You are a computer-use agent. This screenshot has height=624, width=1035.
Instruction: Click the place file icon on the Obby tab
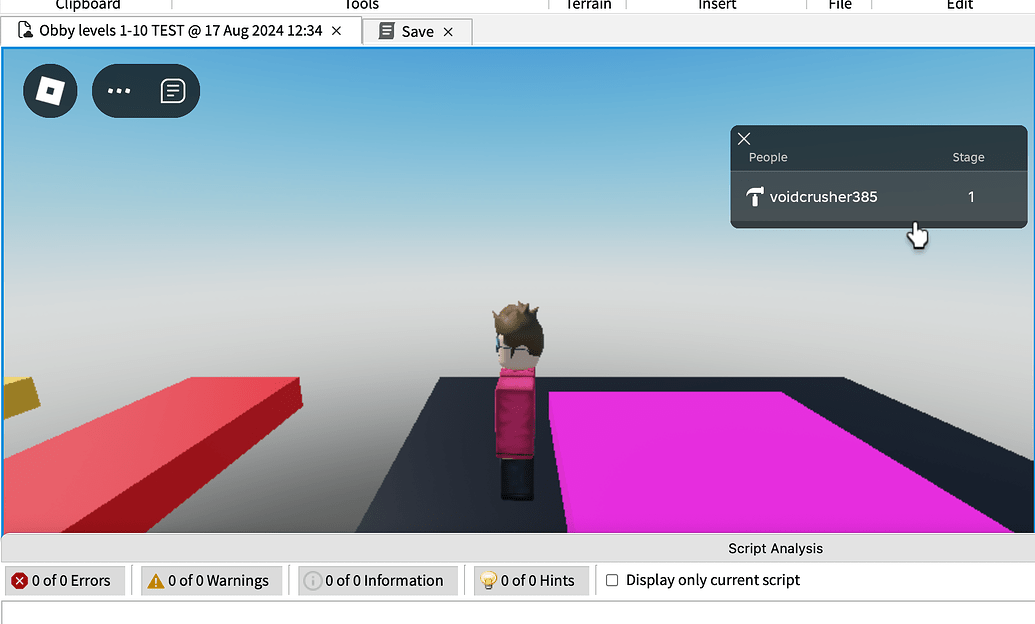pyautogui.click(x=24, y=31)
